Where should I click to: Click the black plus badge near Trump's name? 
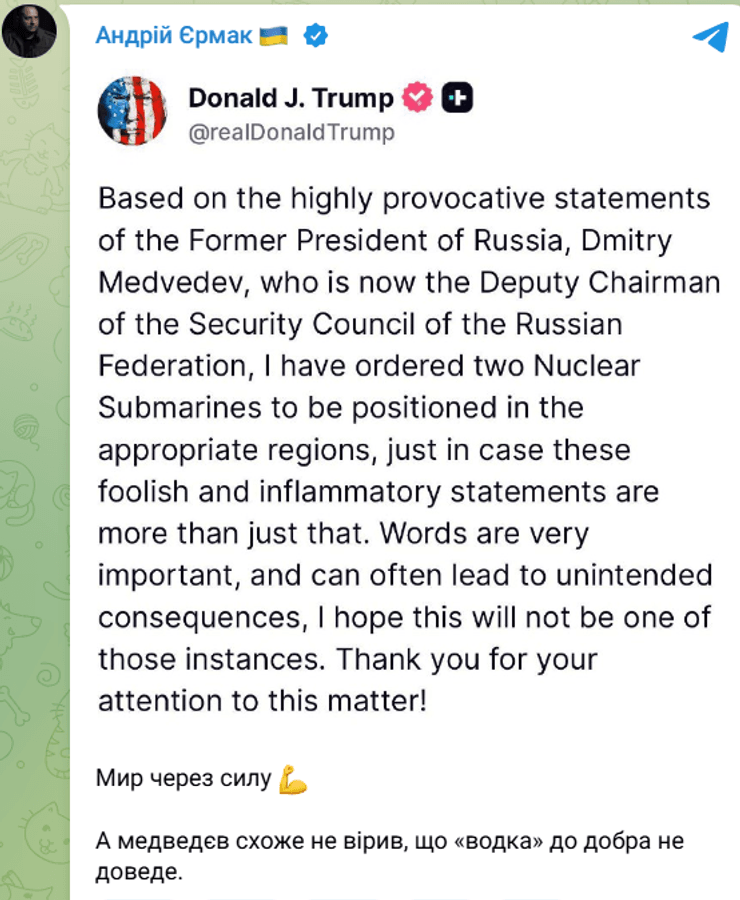click(x=457, y=97)
